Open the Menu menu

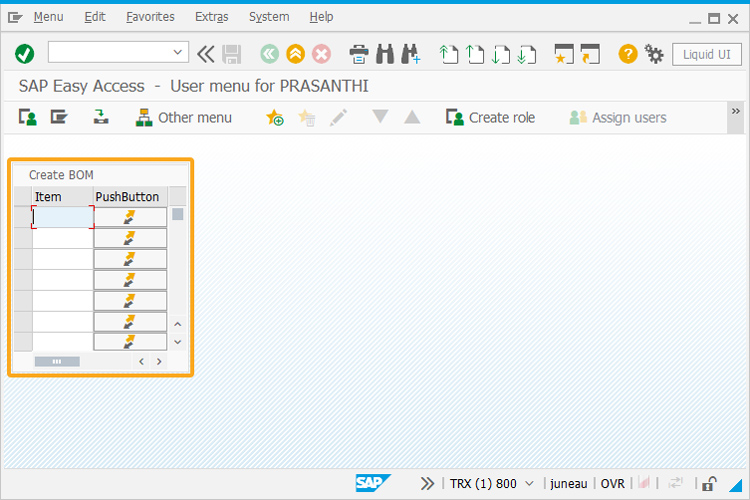pyautogui.click(x=48, y=17)
